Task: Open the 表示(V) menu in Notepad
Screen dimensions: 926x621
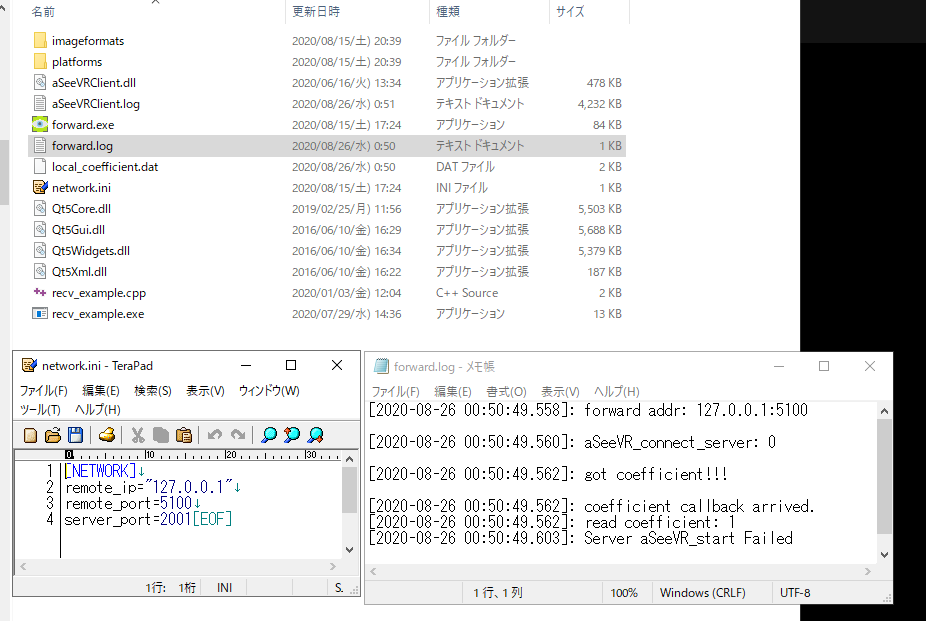Action: pos(560,392)
